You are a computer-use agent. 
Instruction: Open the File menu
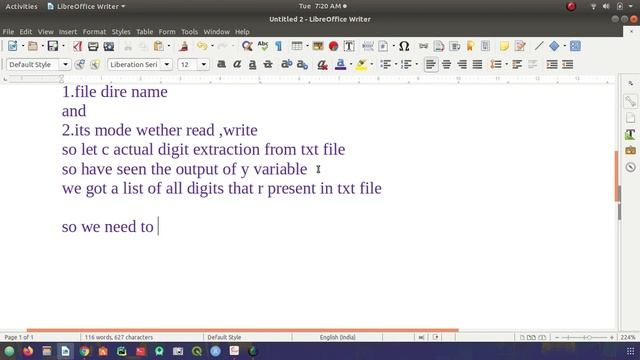(x=8, y=32)
